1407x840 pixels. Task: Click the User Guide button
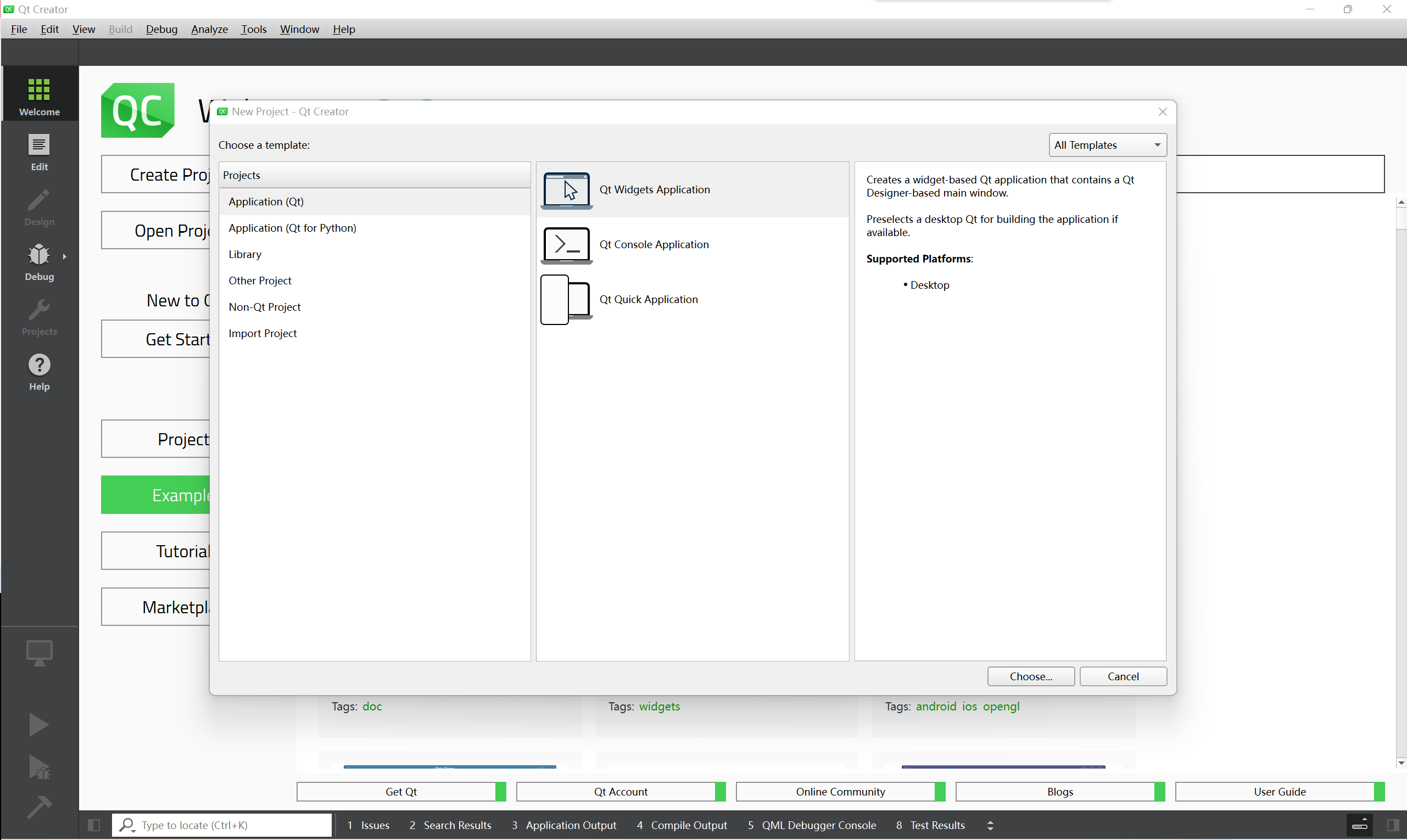[1280, 792]
